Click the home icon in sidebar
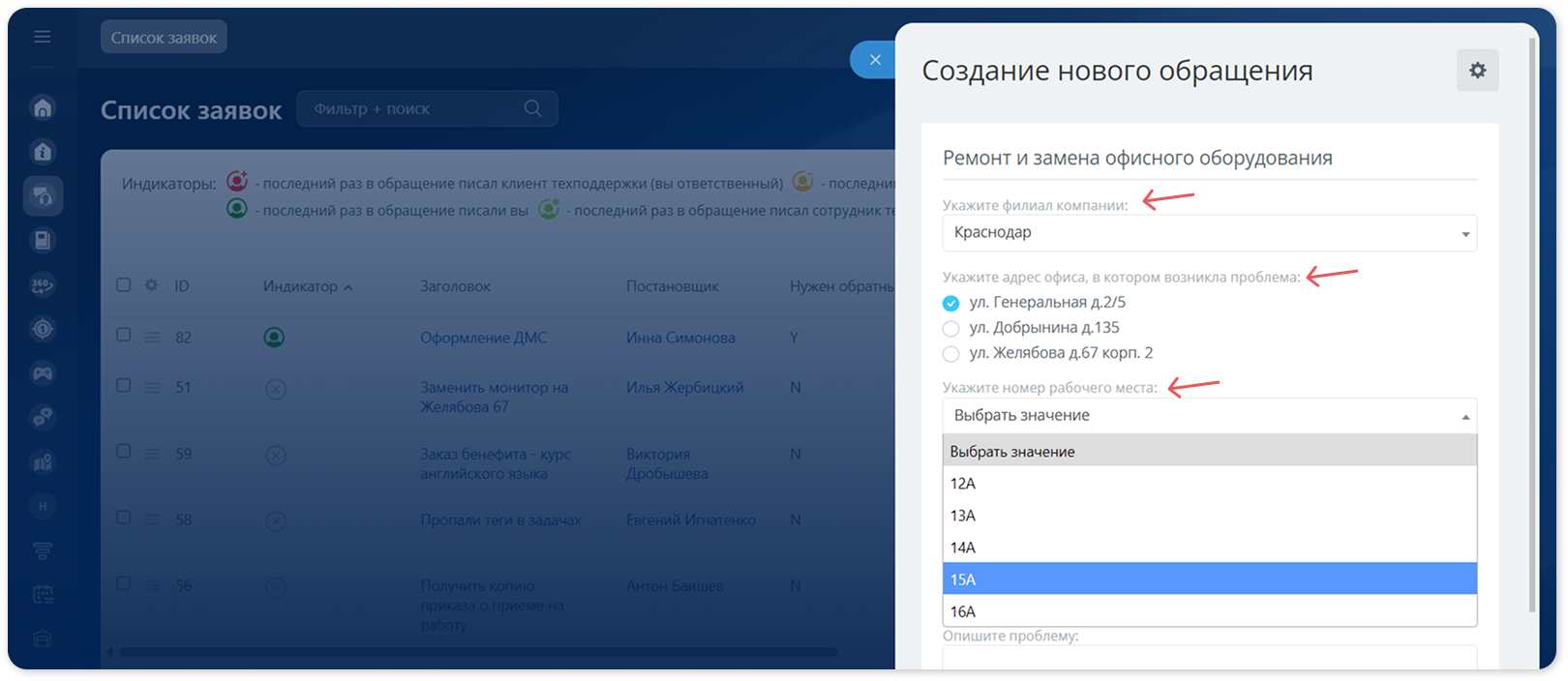 coord(43,107)
